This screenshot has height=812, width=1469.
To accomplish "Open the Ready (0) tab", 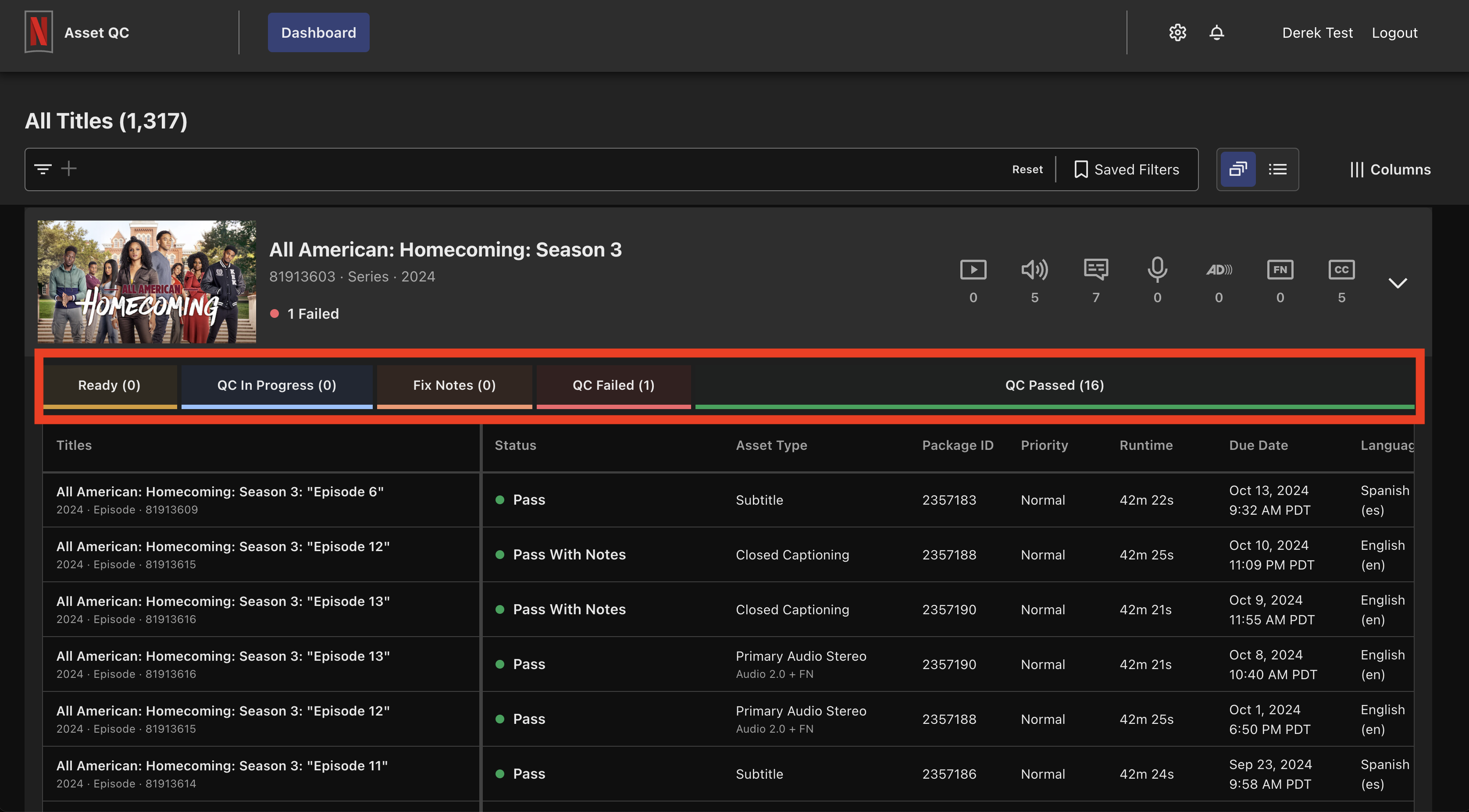I will (110, 387).
